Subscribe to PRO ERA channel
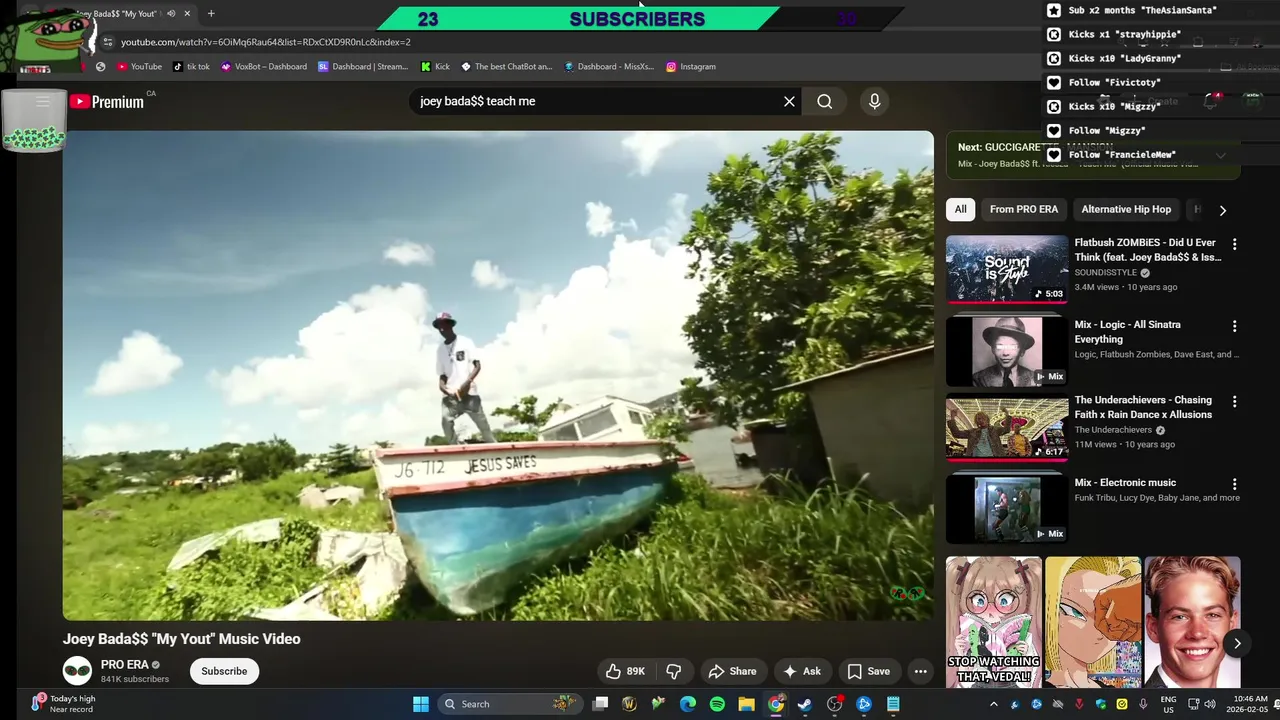Viewport: 1280px width, 720px height. tap(224, 671)
